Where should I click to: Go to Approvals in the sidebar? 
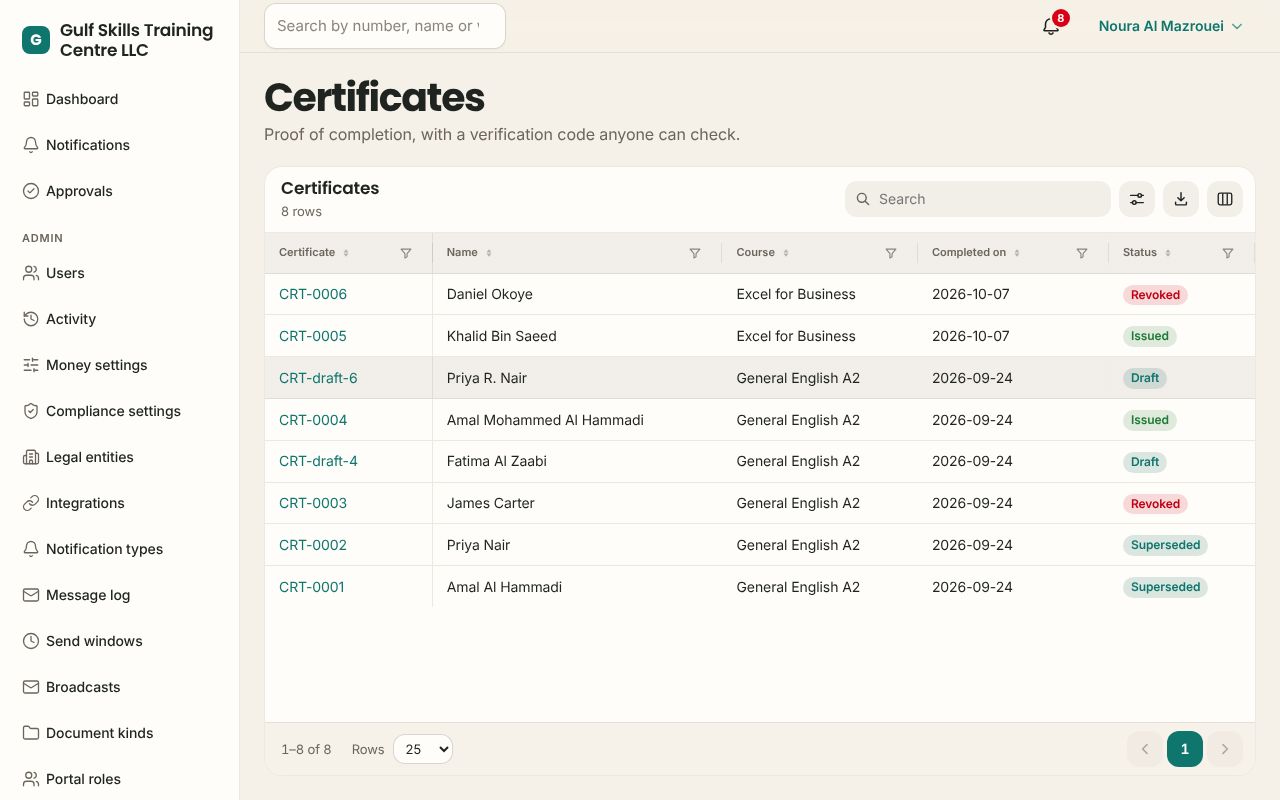coord(120,191)
